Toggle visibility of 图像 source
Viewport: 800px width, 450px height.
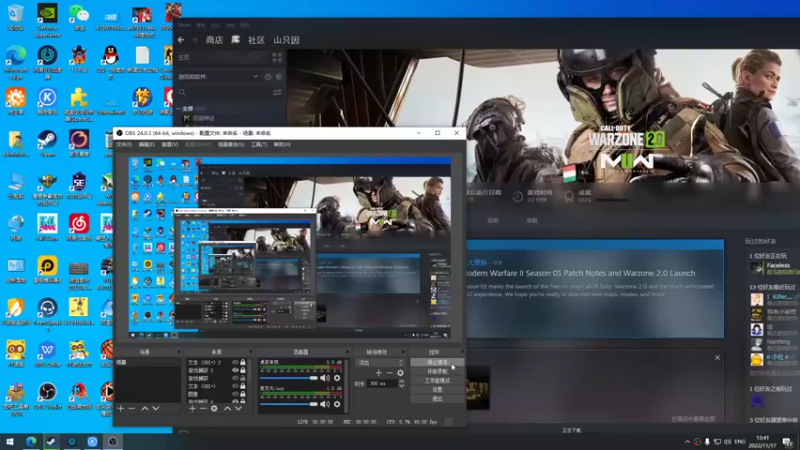(235, 394)
